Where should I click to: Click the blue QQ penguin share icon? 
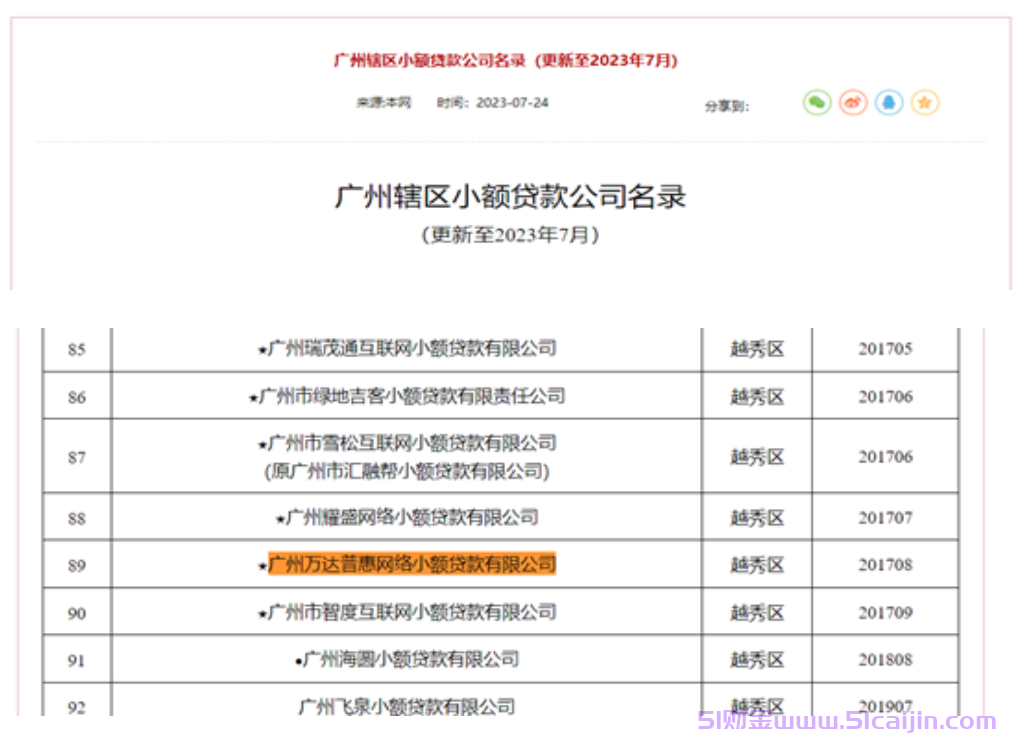point(888,102)
